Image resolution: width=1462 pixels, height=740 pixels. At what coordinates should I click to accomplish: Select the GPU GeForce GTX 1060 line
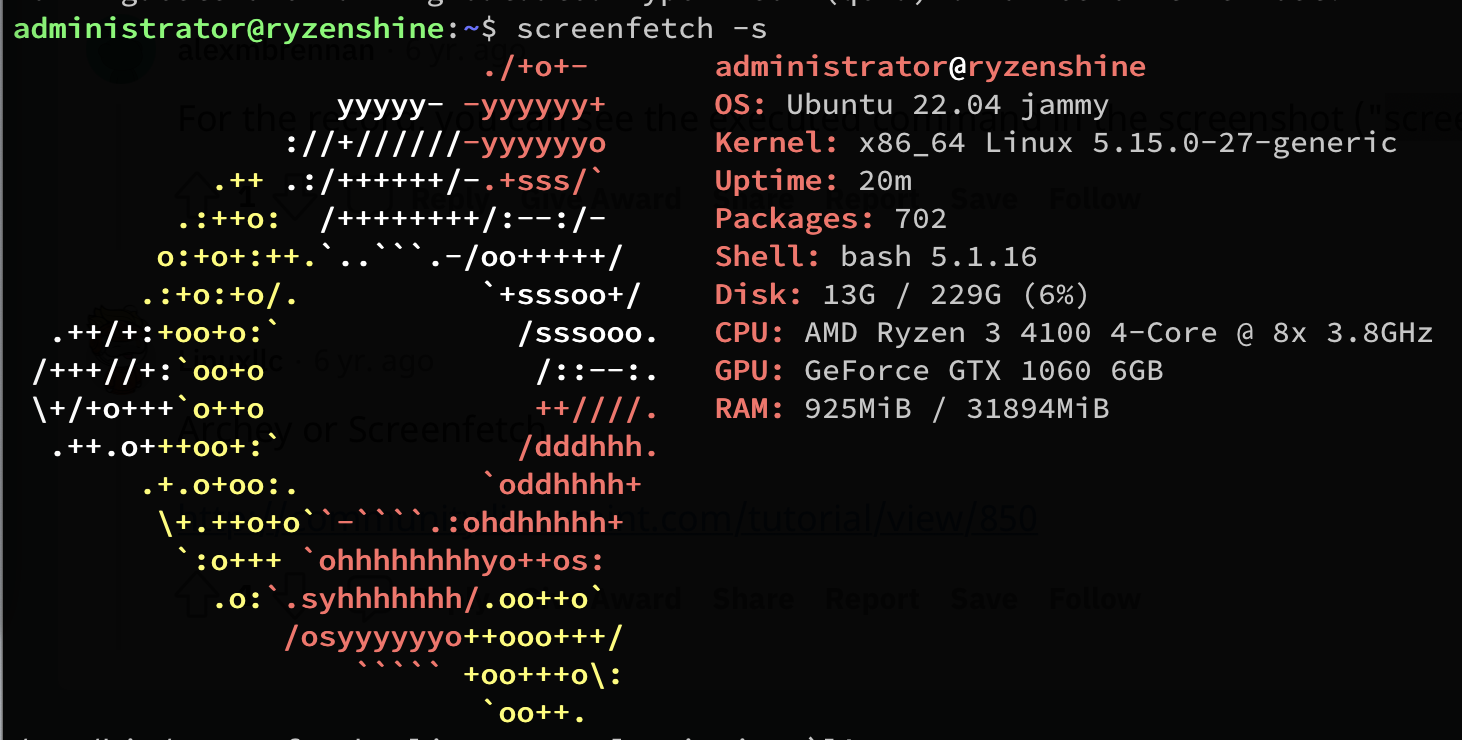point(938,371)
